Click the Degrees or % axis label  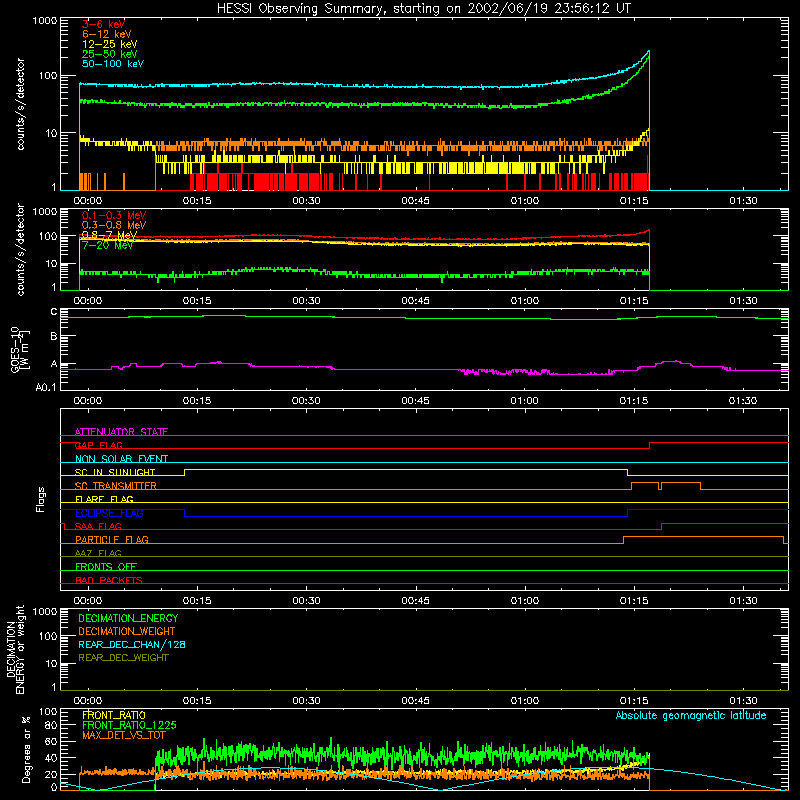click(x=26, y=749)
